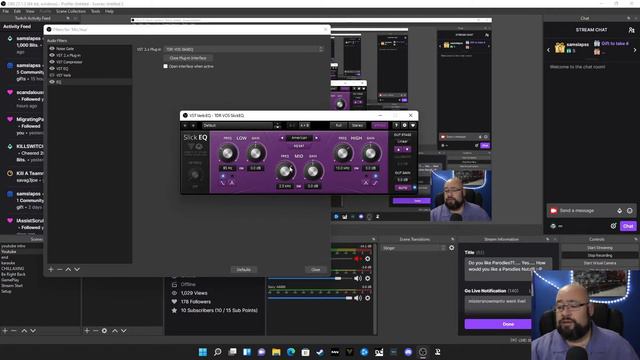The image size is (640, 360).
Task: Open Tools menu in OBS
Action: click(95, 11)
